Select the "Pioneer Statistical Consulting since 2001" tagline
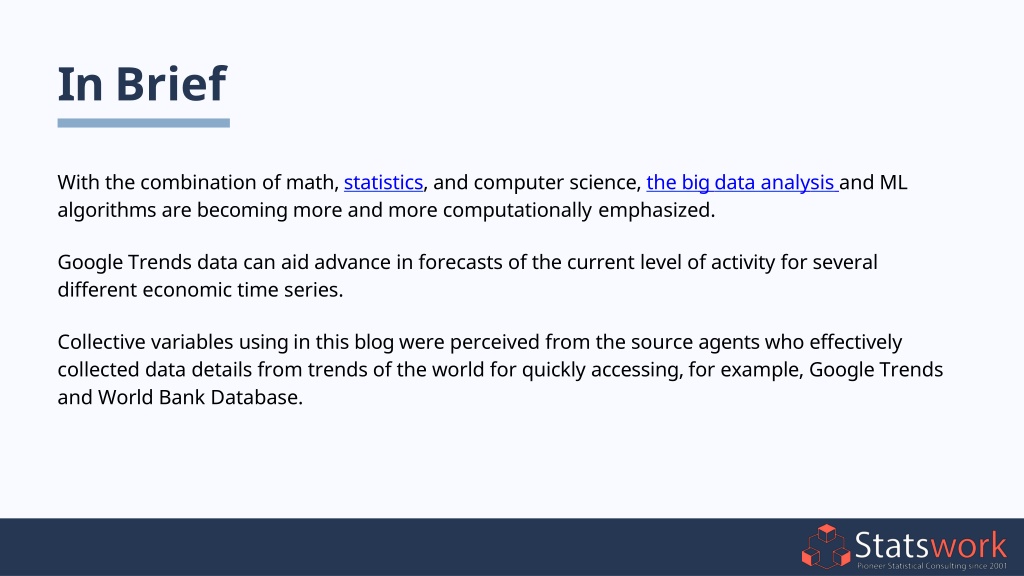Viewport: 1024px width, 576px height. pos(932,566)
